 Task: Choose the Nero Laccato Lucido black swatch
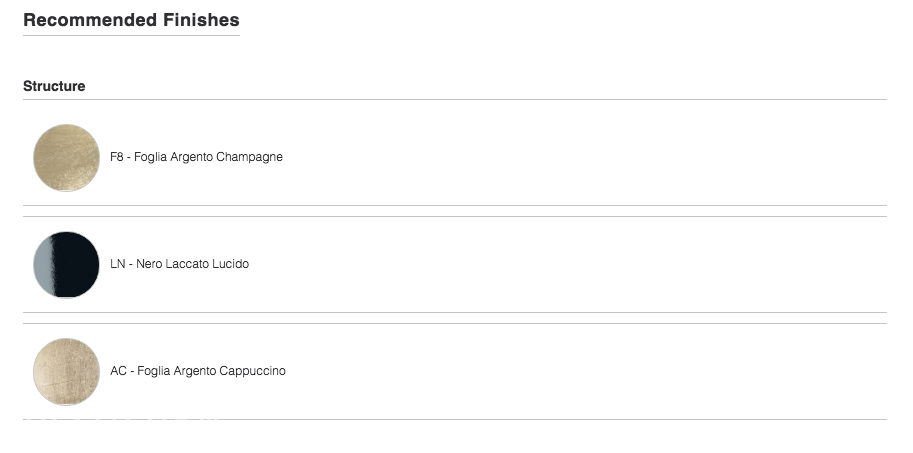pos(66,264)
